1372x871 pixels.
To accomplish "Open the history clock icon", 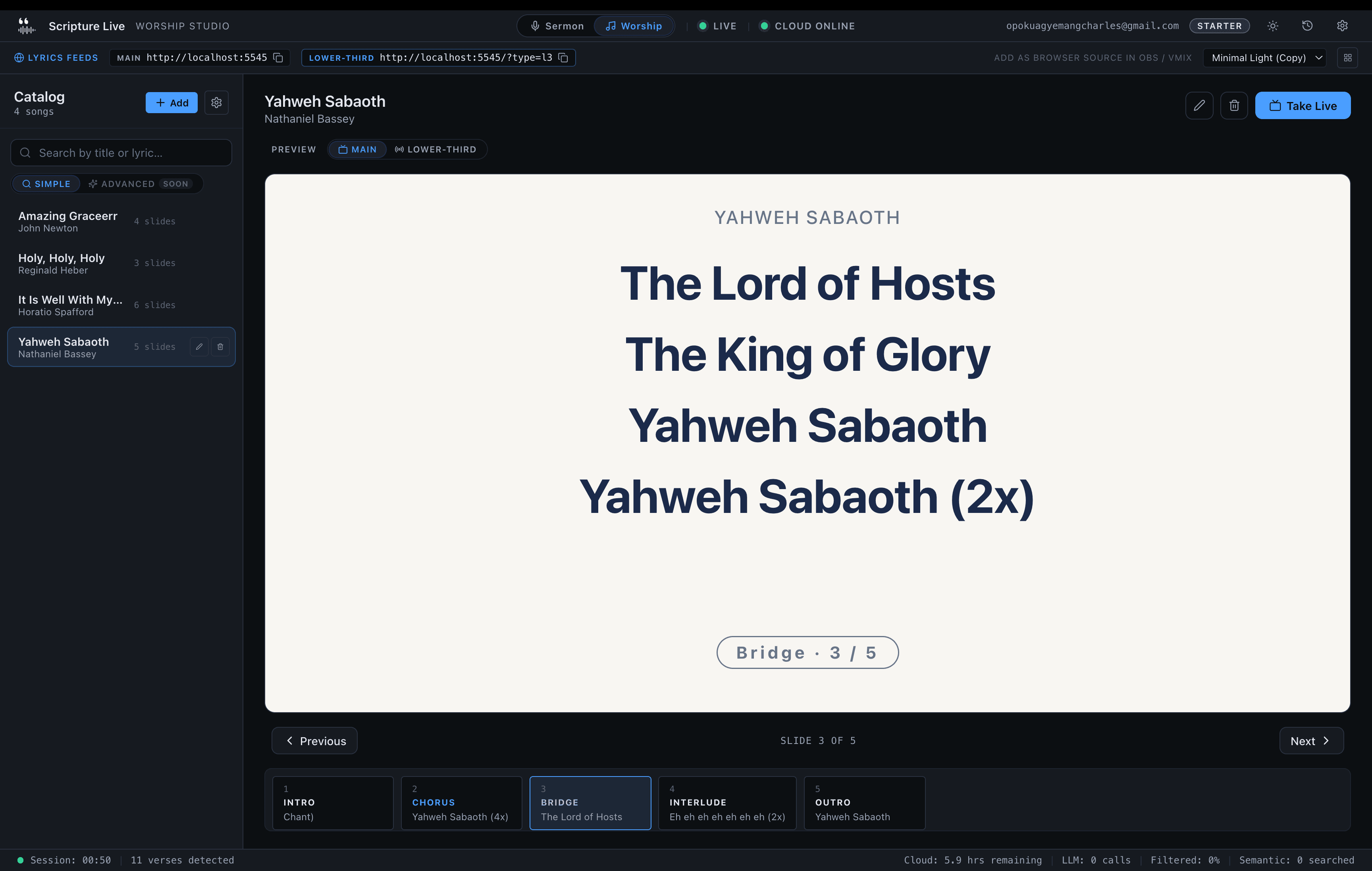I will (1307, 26).
